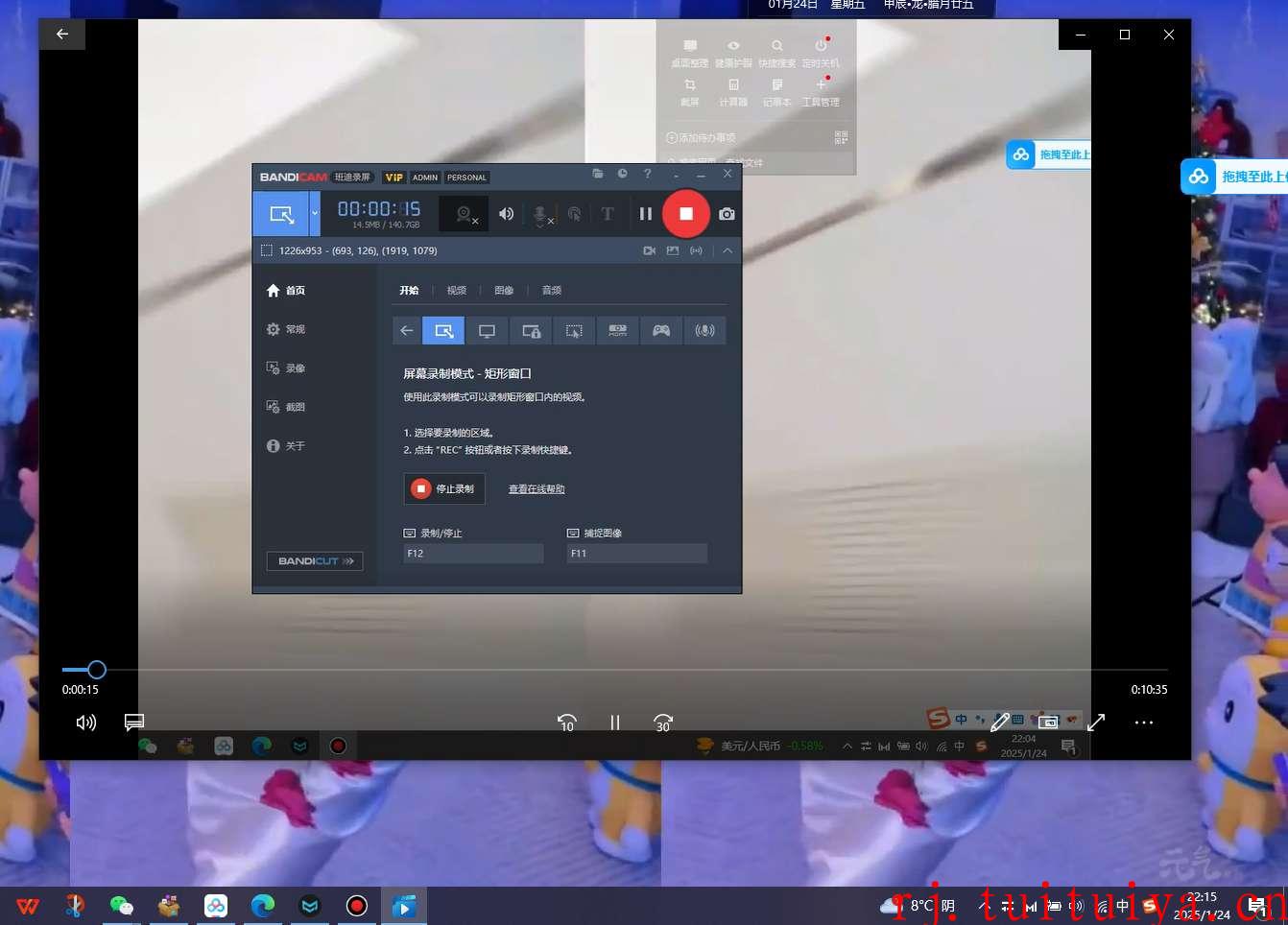The image size is (1288, 925).
Task: Open the 录像 video settings section
Action: (286, 368)
